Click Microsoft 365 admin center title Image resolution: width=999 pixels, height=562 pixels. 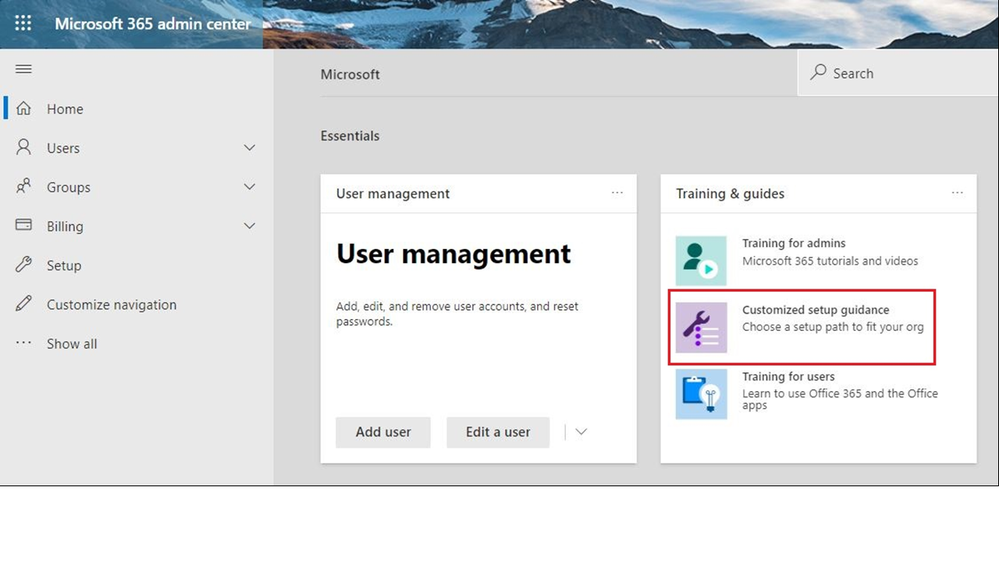[x=152, y=24]
